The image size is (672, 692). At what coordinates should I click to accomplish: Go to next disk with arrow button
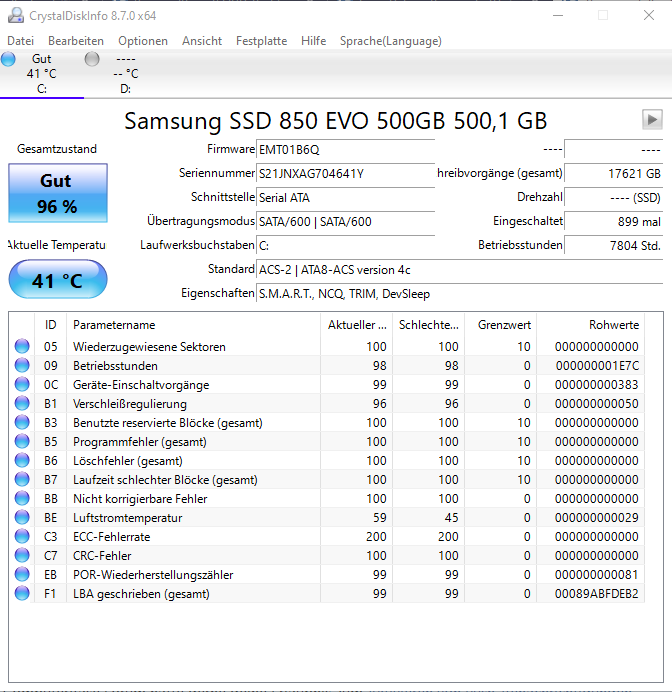652,120
